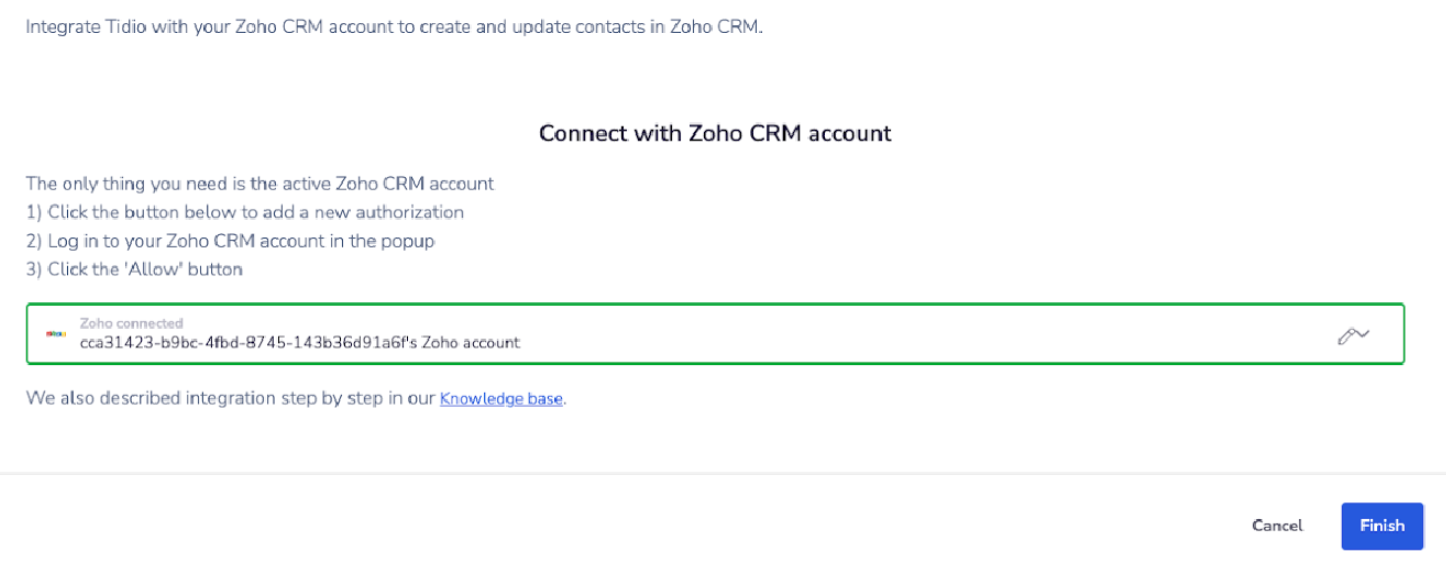This screenshot has height=574, width=1446.
Task: Click the Finish button
Action: (1382, 526)
